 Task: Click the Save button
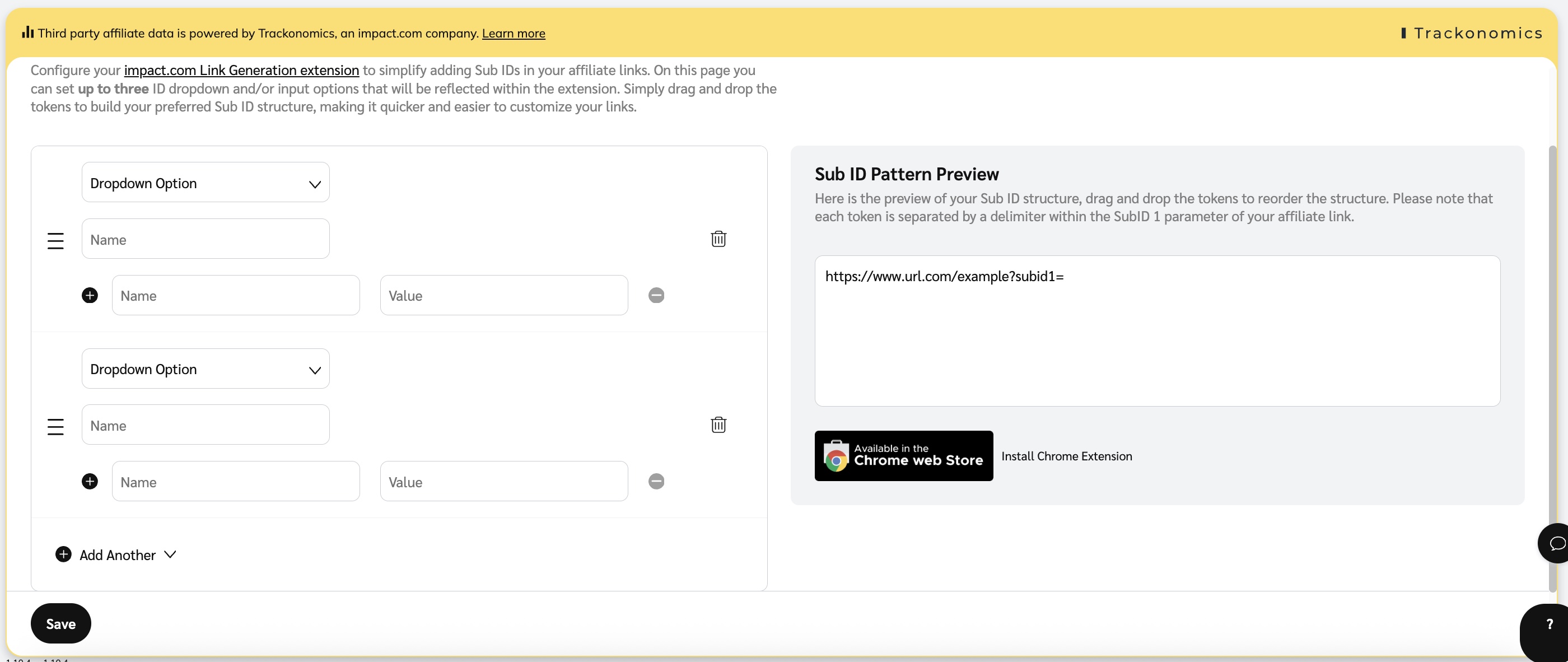click(60, 623)
